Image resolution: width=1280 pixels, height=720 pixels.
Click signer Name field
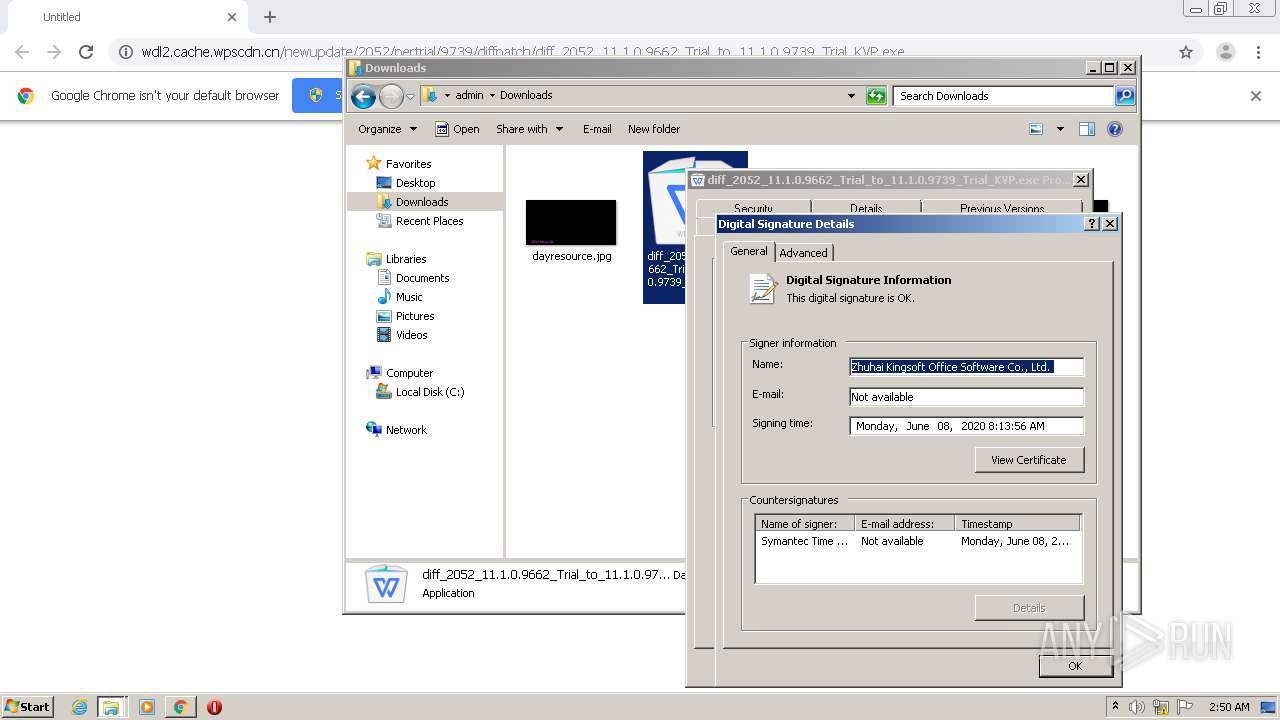[x=966, y=367]
